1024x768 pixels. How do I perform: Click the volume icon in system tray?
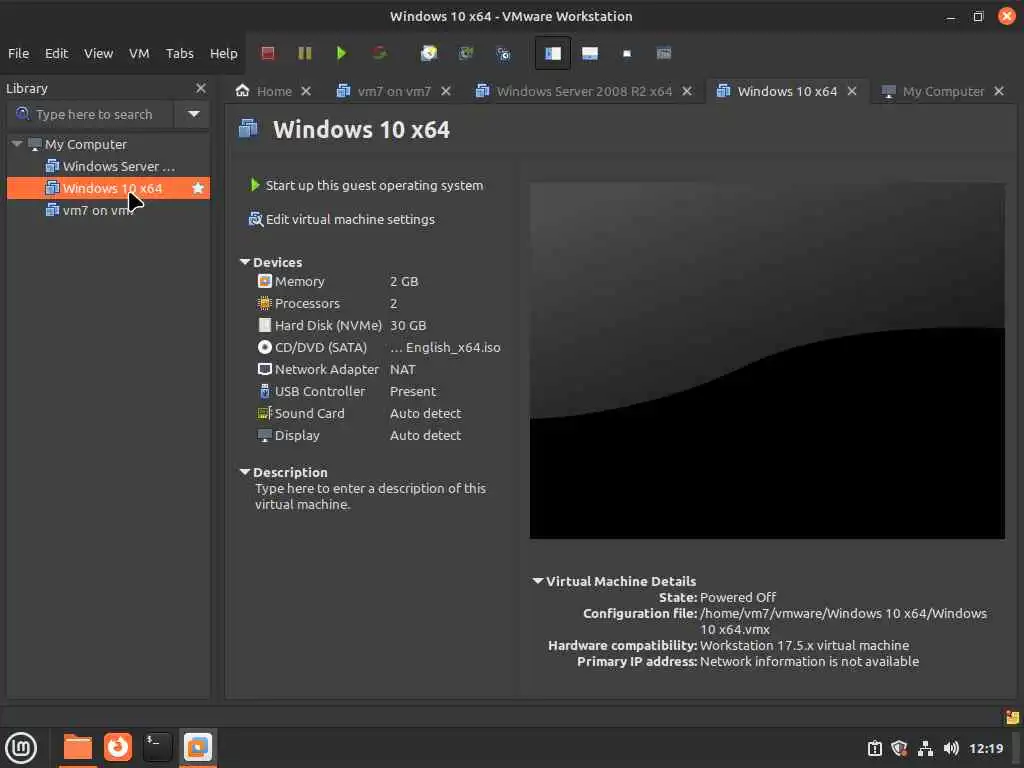(x=951, y=748)
